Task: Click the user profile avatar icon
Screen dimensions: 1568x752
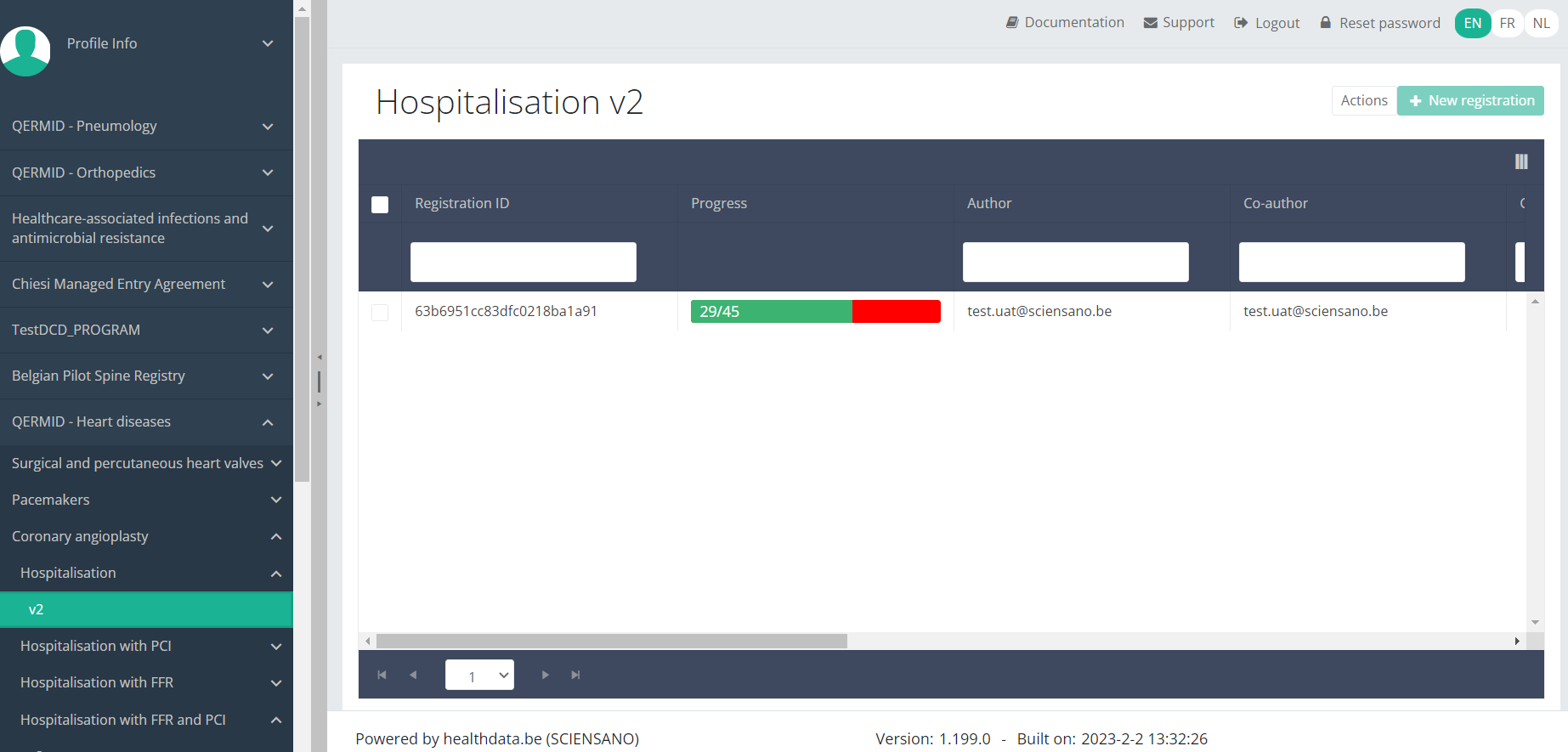Action: [x=25, y=51]
